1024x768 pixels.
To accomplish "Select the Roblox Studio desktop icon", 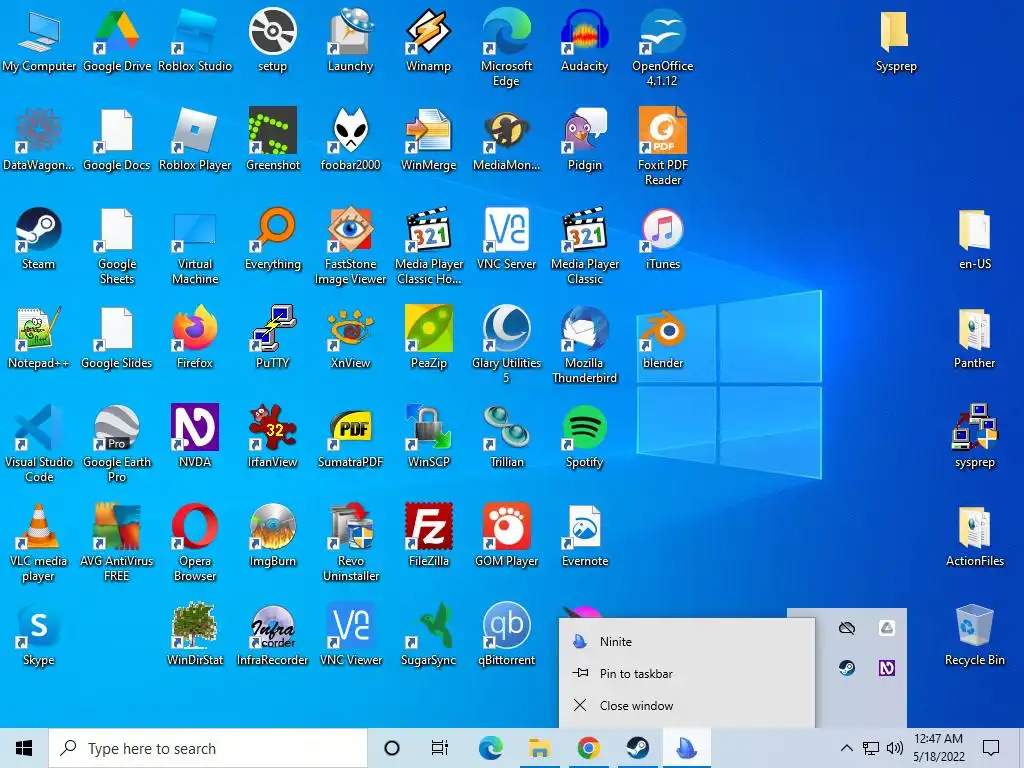I will pyautogui.click(x=195, y=40).
